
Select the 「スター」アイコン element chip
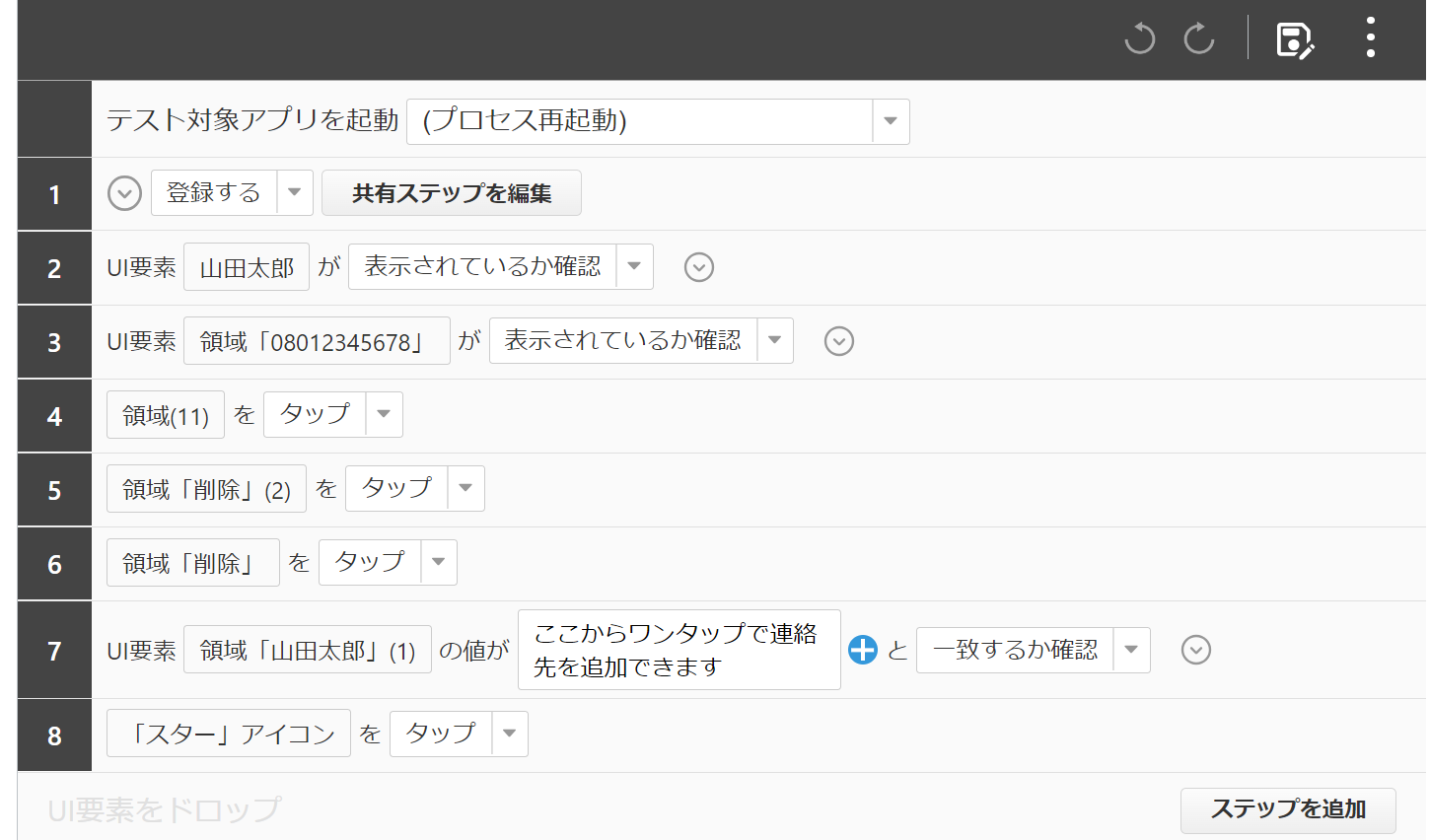(x=229, y=734)
